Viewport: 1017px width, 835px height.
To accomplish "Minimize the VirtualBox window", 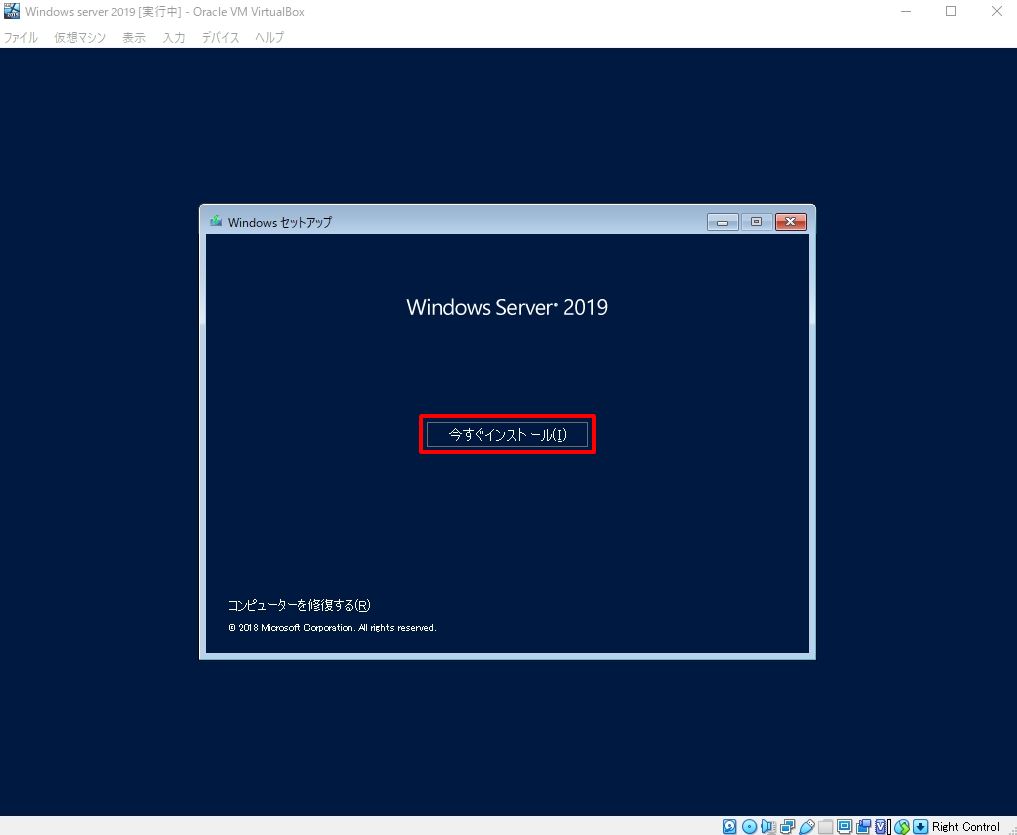I will (906, 11).
